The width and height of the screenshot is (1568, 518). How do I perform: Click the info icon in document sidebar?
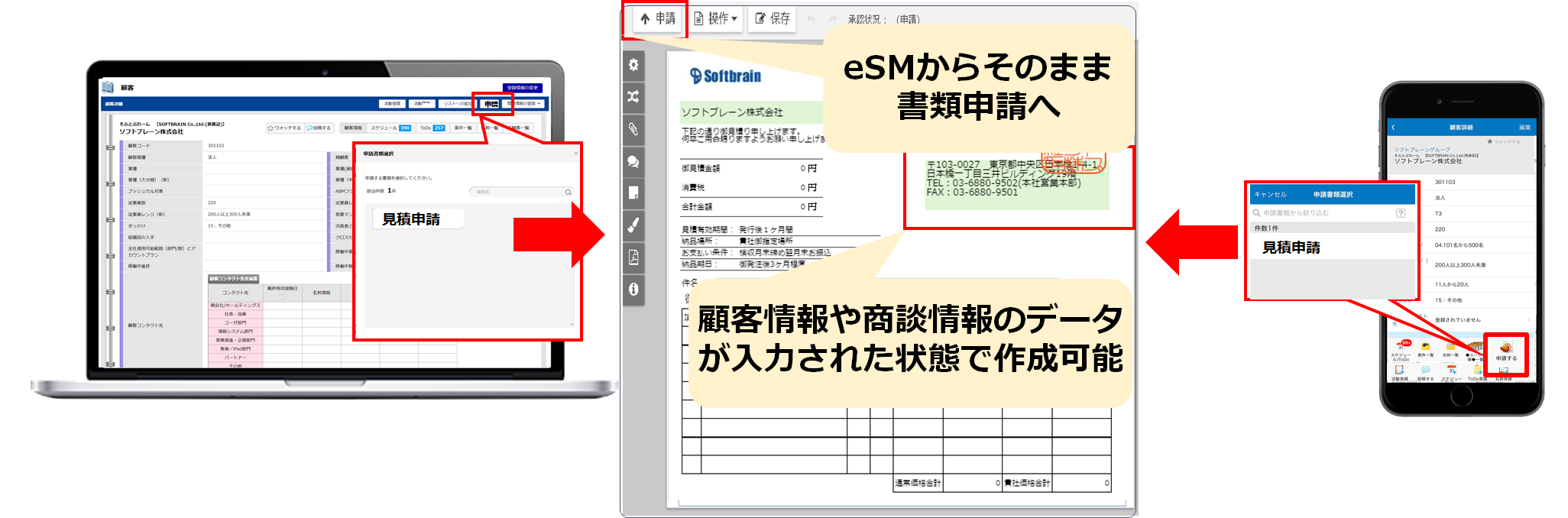633,290
